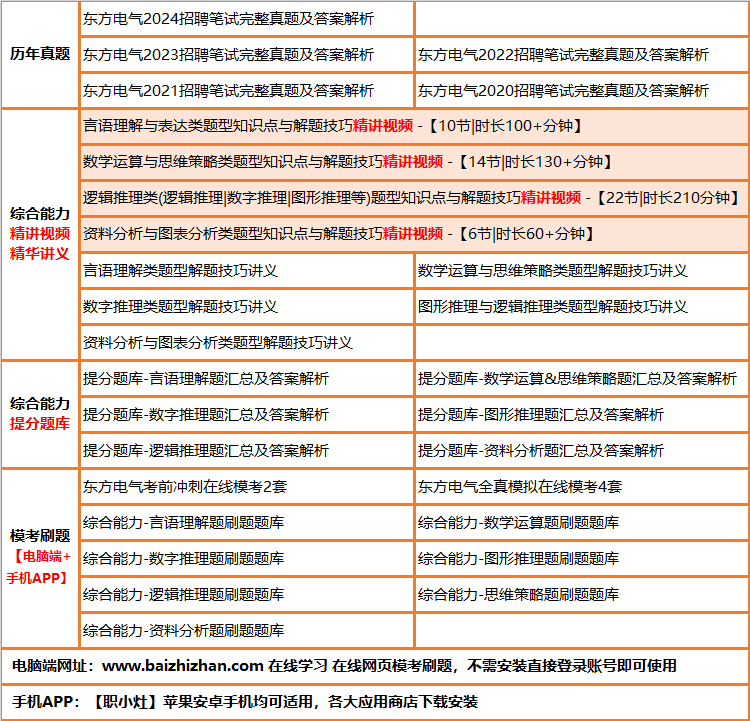Open 综合能力-言语理解题刷题题库
The width and height of the screenshot is (750, 721).
[183, 522]
